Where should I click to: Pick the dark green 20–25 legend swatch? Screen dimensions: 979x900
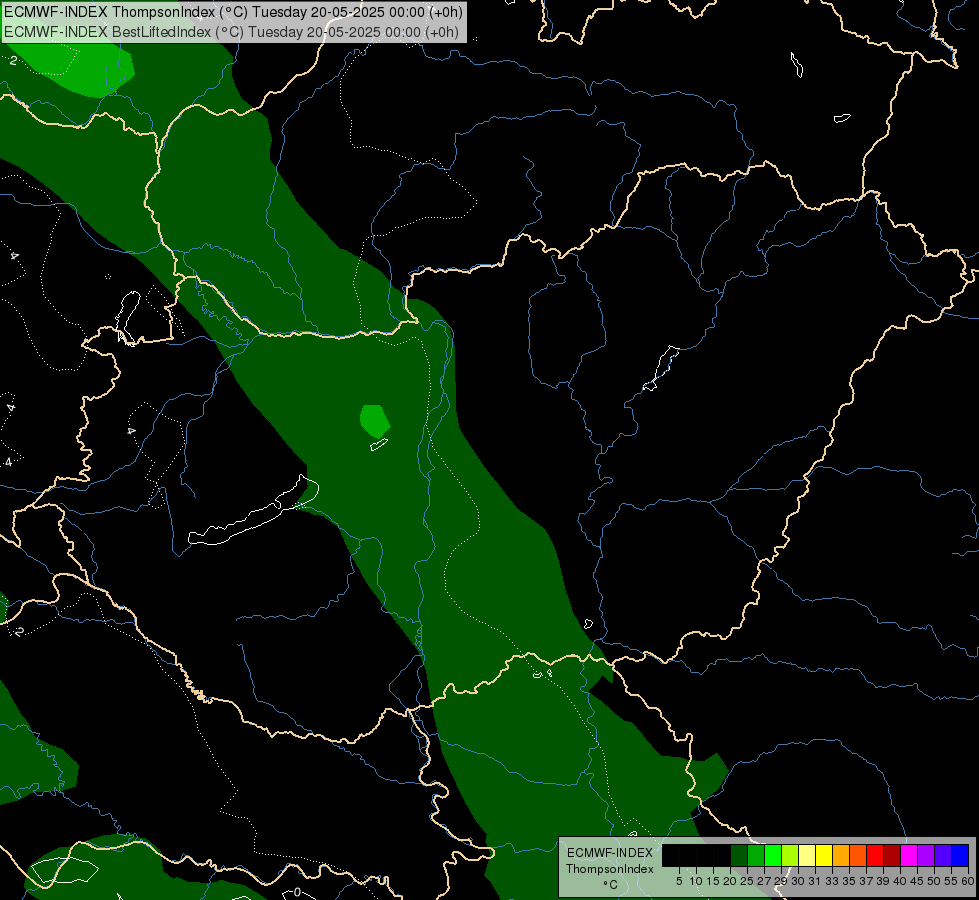[739, 855]
